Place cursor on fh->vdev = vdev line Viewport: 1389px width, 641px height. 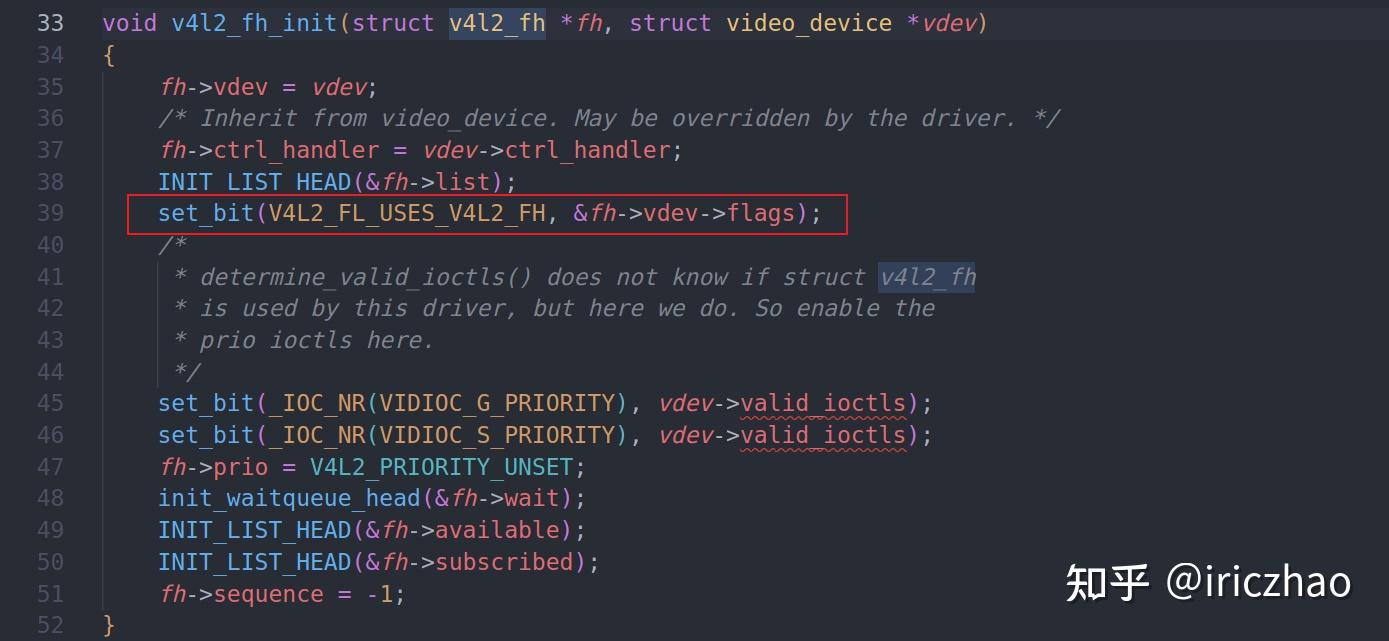268,87
